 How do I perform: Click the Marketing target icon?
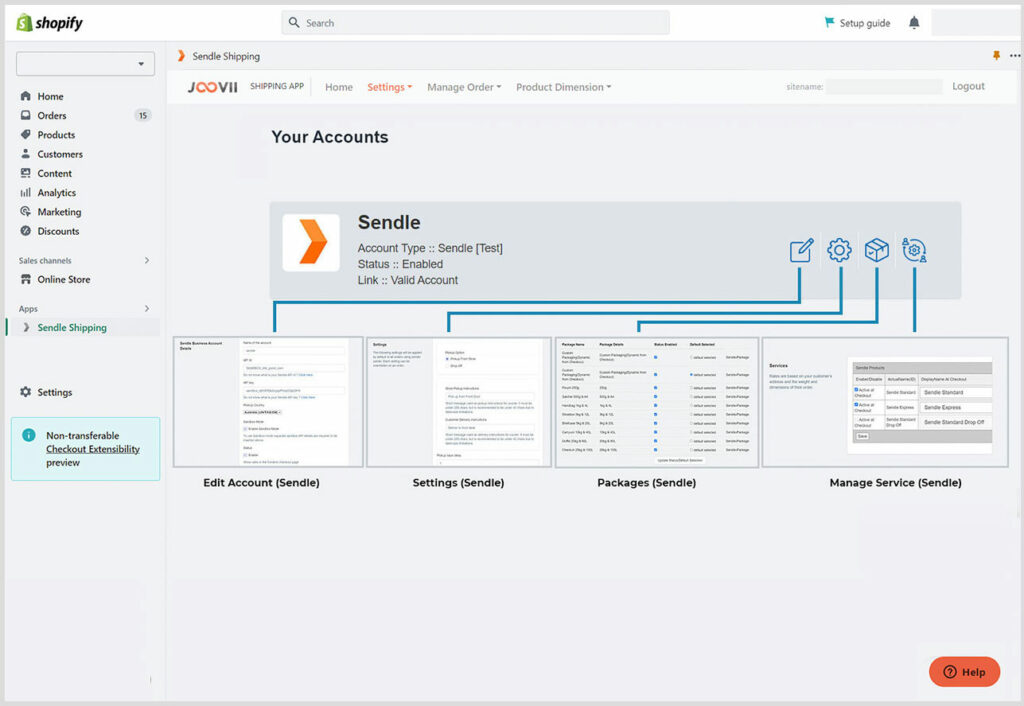point(25,212)
